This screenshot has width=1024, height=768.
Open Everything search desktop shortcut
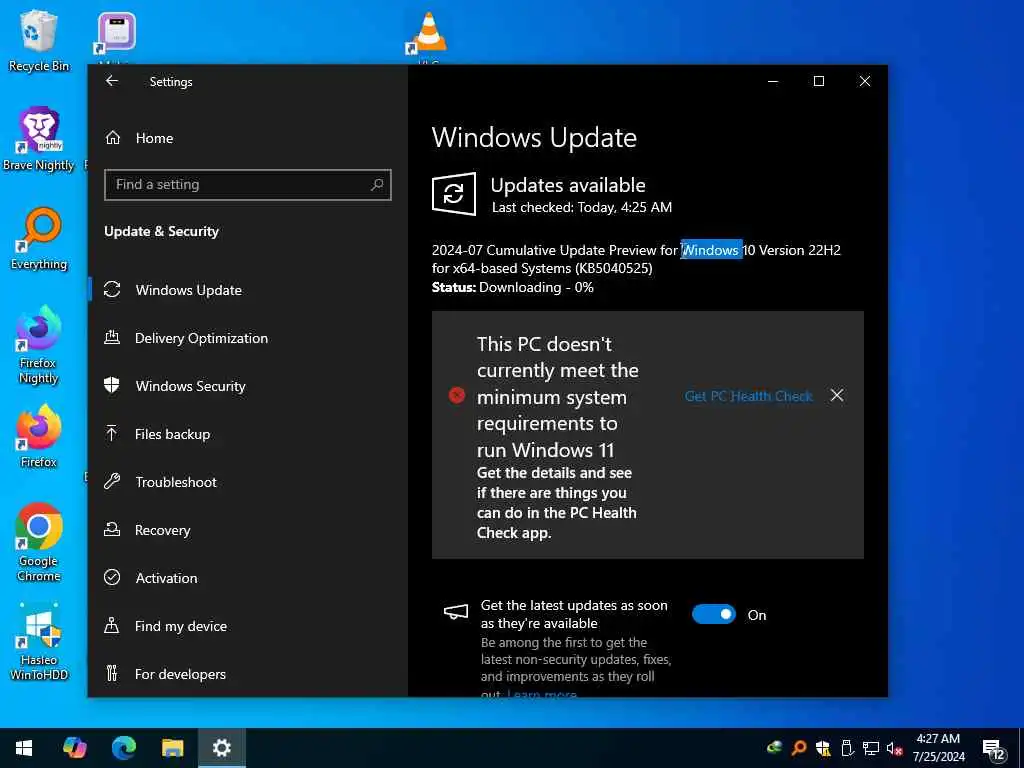39,238
